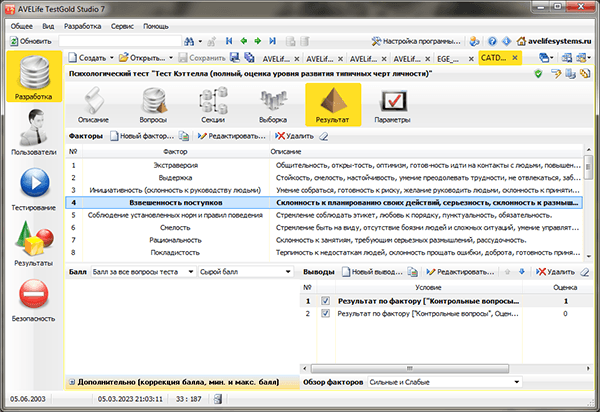The height and width of the screenshot is (412, 600).
Task: Go to last record arrow
Action: click(272, 41)
